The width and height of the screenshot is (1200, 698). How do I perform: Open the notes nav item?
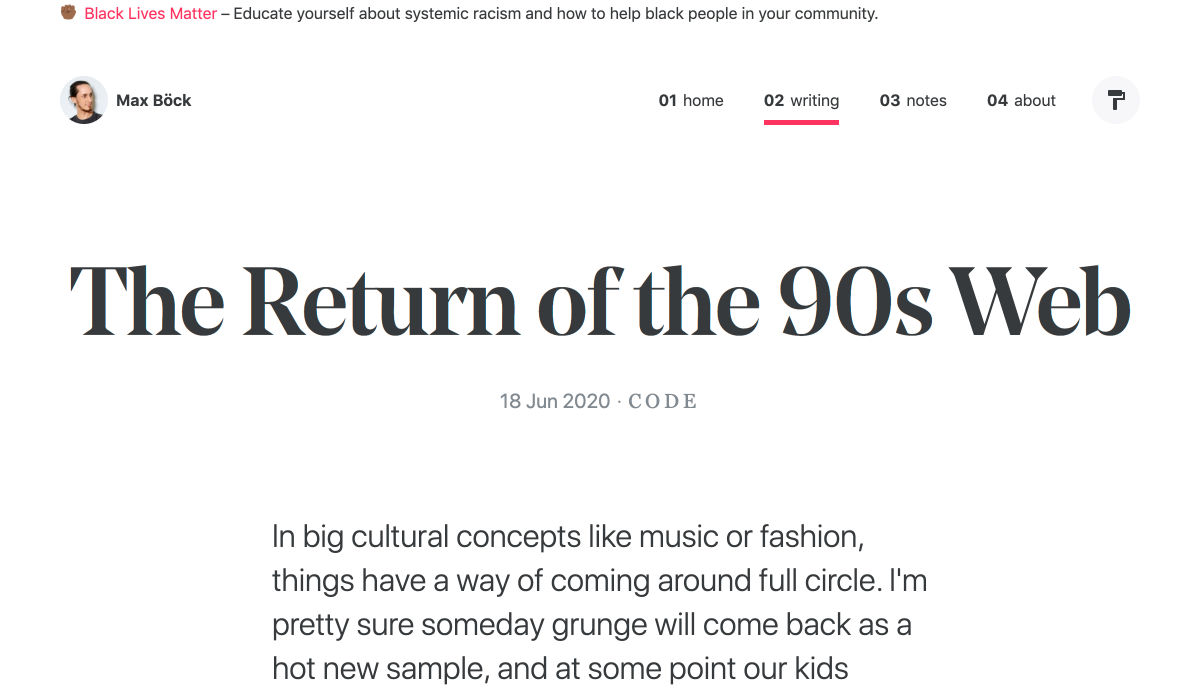913,100
